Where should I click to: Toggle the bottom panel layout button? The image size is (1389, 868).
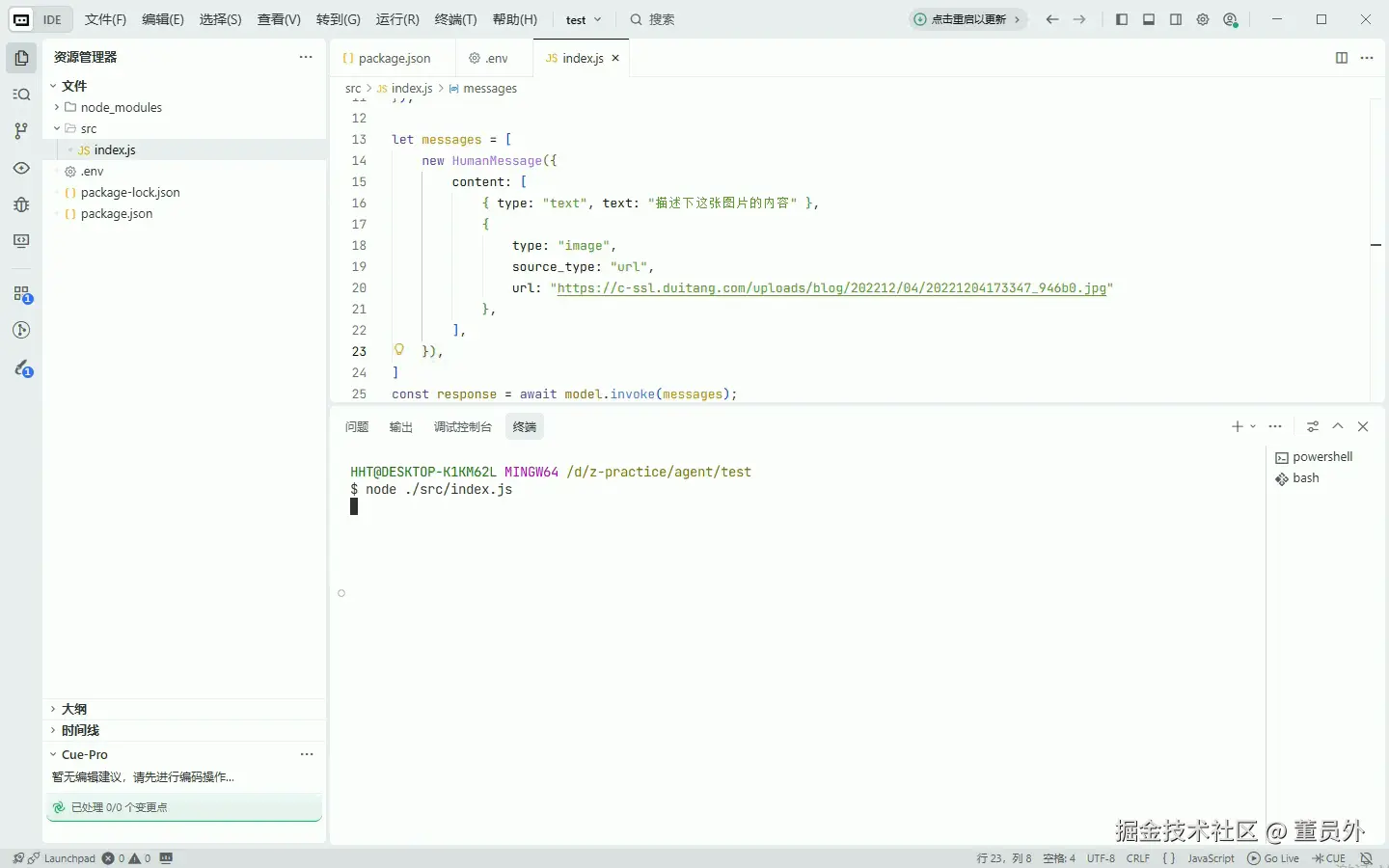(x=1149, y=19)
